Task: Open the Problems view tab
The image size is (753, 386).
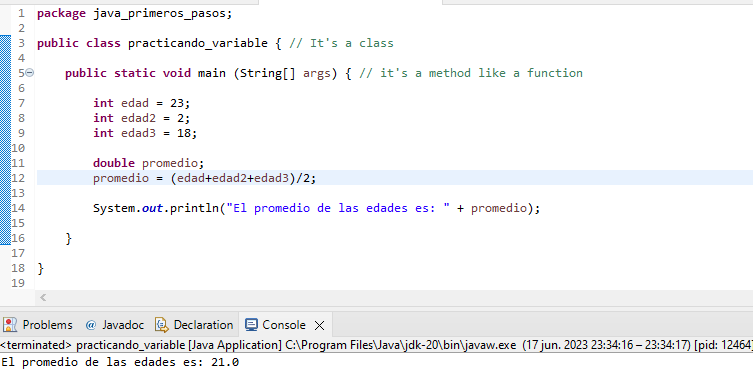Action: (37, 325)
